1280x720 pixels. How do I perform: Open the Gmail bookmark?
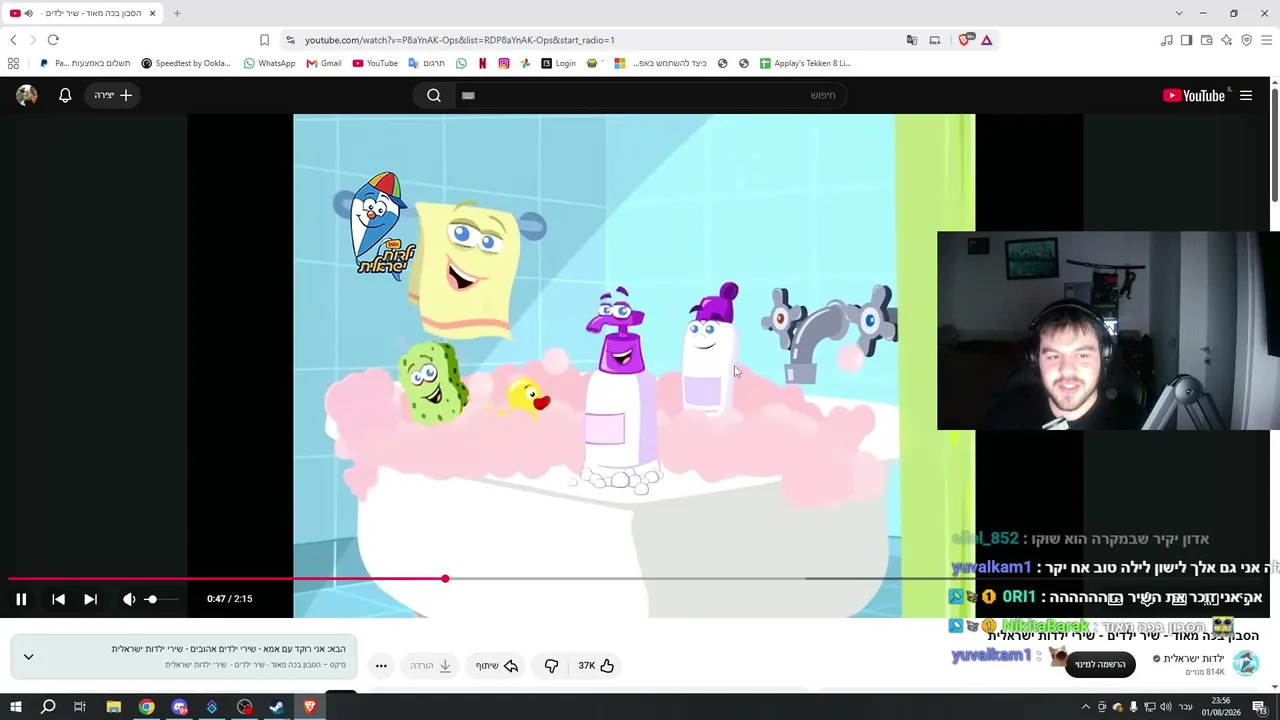pos(324,63)
